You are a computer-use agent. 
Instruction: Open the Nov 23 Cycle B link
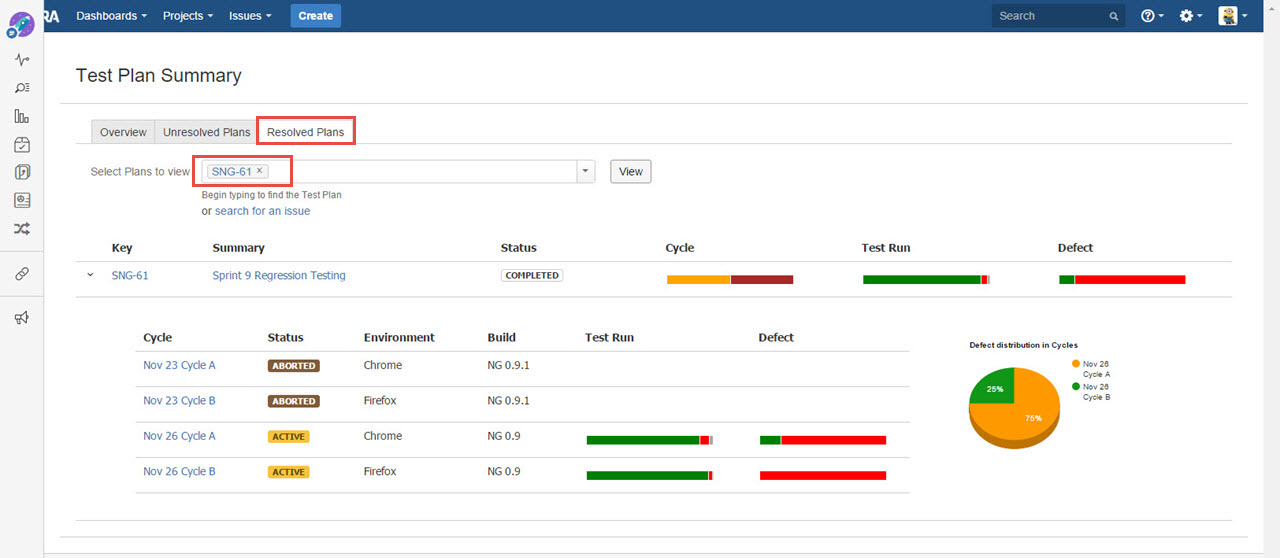tap(179, 401)
